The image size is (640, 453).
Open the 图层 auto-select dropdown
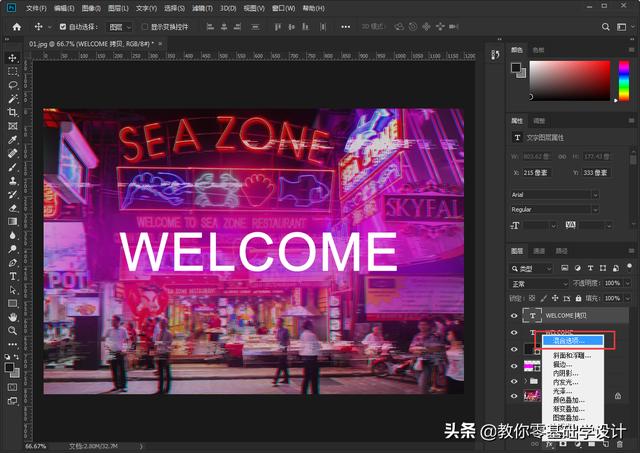(120, 27)
